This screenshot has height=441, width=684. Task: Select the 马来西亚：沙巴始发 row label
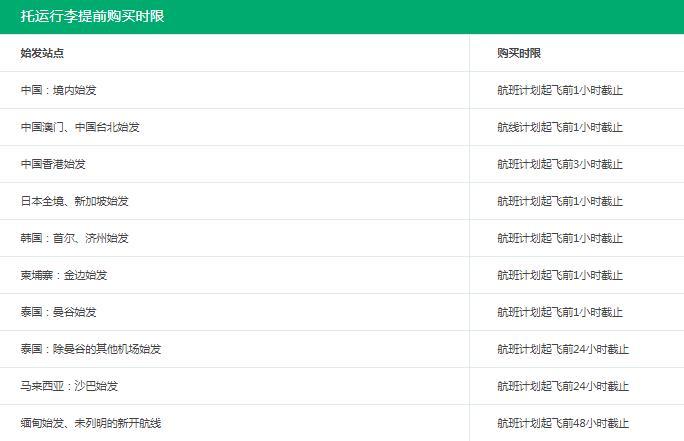coord(69,386)
